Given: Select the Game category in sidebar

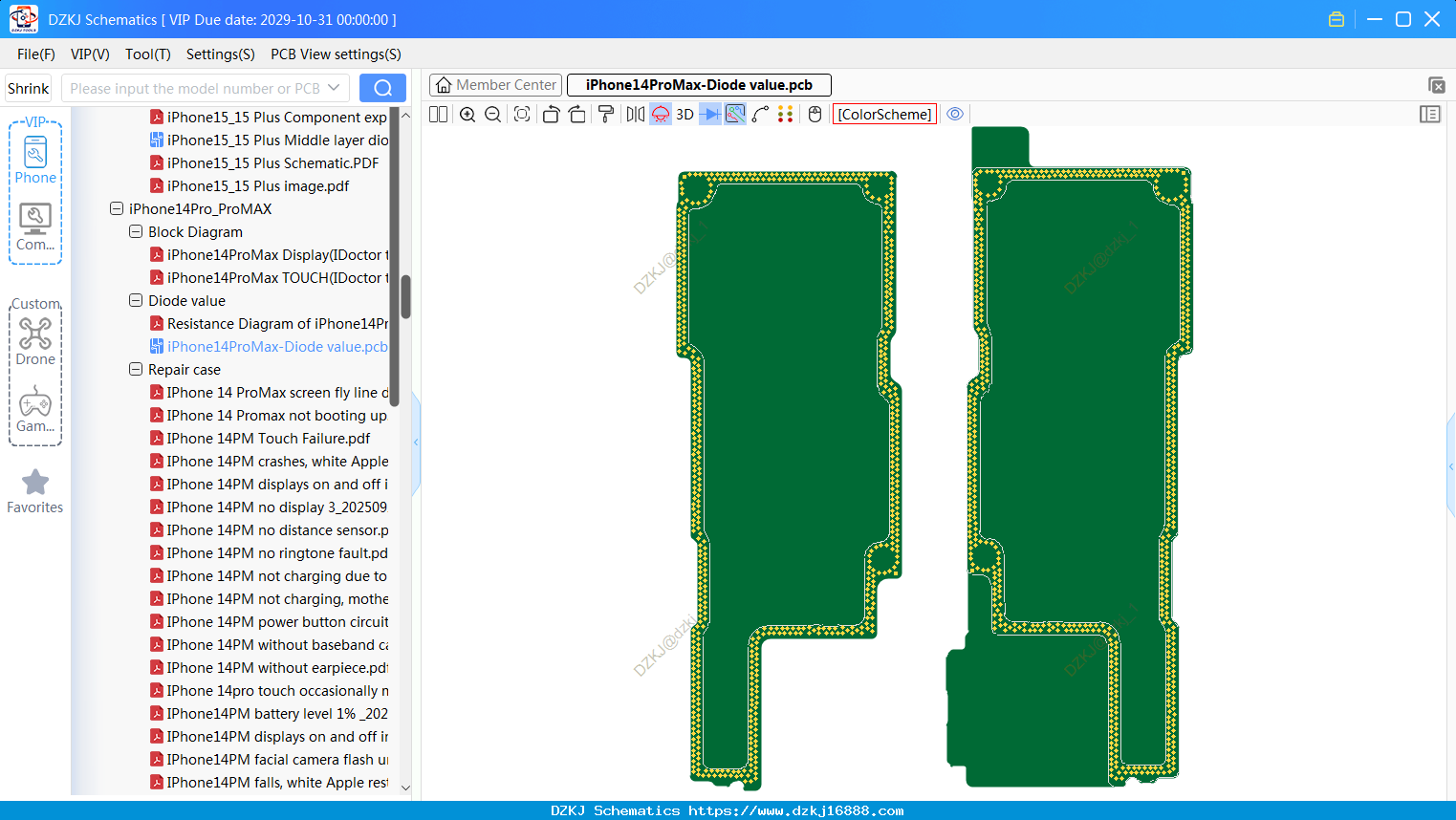Looking at the screenshot, I should (x=35, y=409).
